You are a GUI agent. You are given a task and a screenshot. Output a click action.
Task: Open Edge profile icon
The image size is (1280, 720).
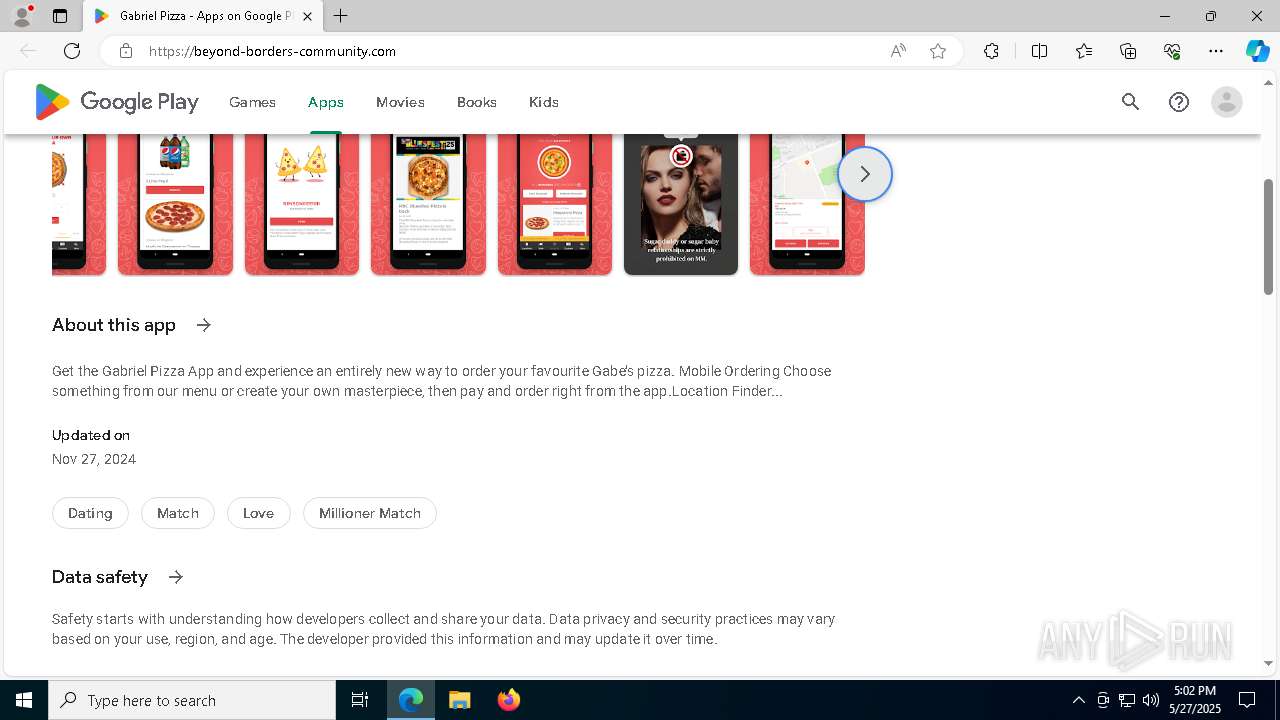(x=22, y=16)
